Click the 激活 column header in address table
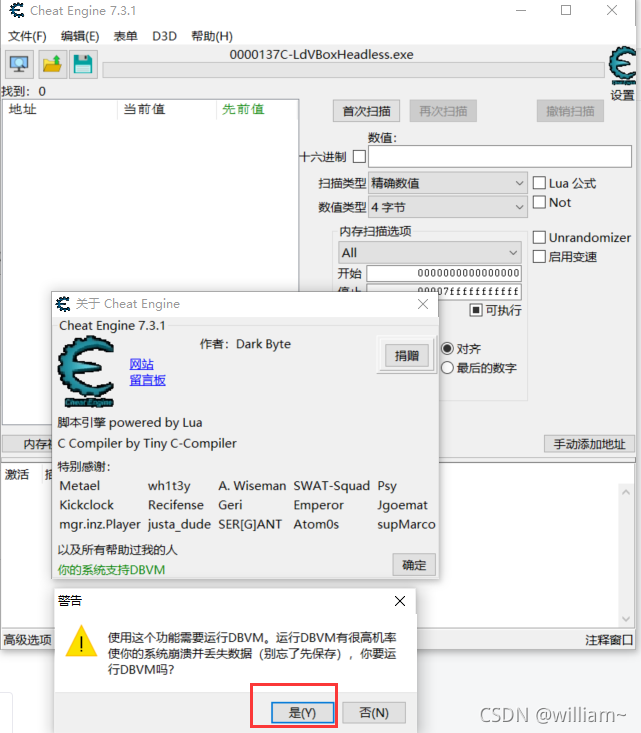This screenshot has width=641, height=733. pyautogui.click(x=17, y=474)
